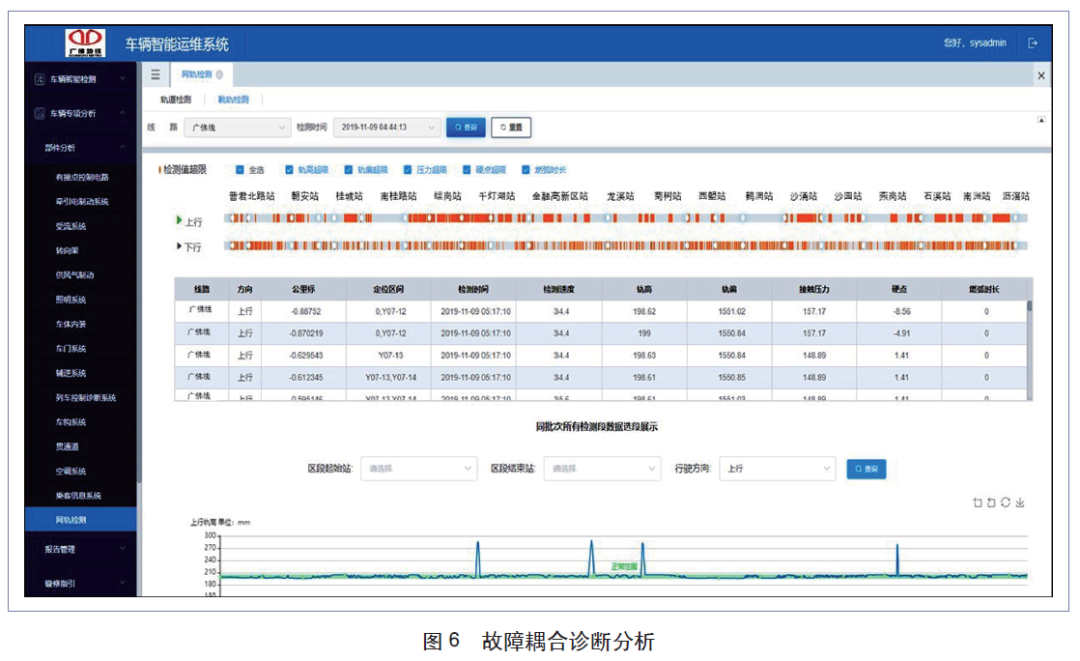Switch to the 靴轨检测 tab
The image size is (1080, 661).
[x=233, y=100]
